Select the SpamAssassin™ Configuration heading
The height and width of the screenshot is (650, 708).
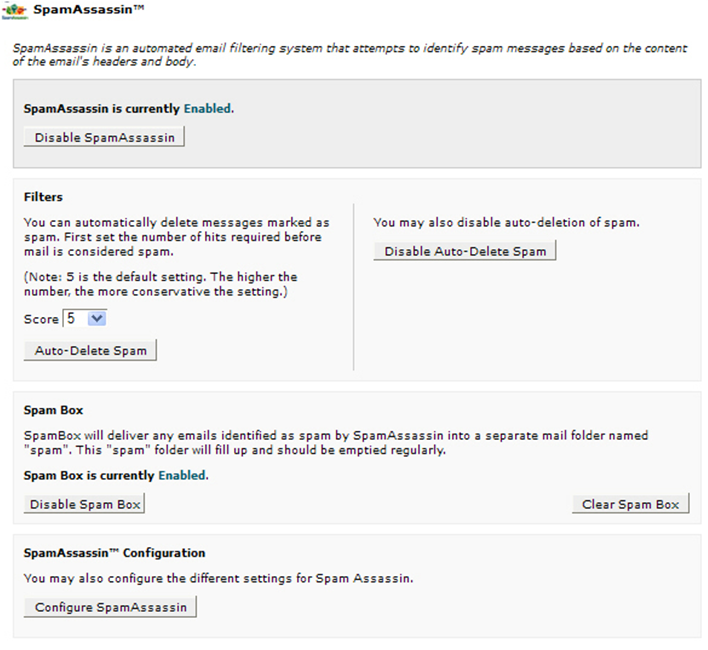coord(114,552)
